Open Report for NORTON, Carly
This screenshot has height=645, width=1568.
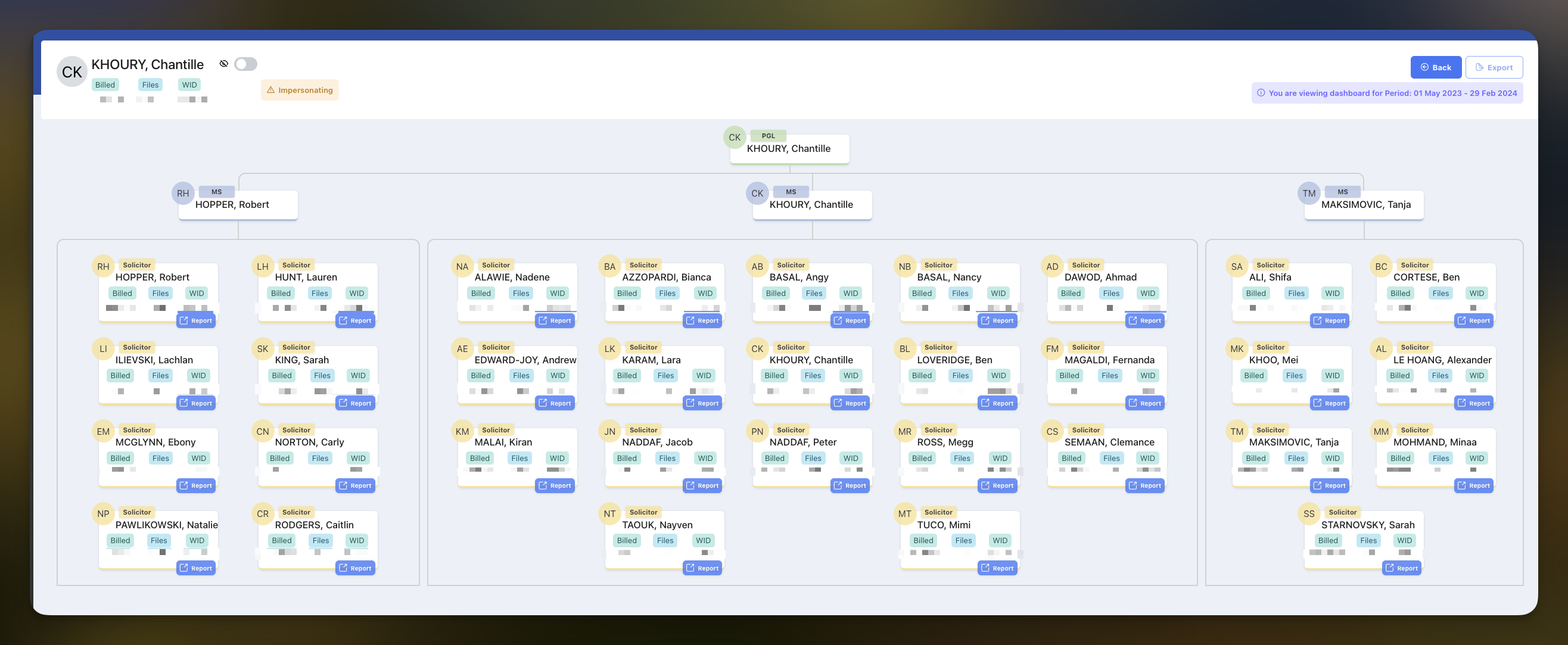pyautogui.click(x=355, y=485)
